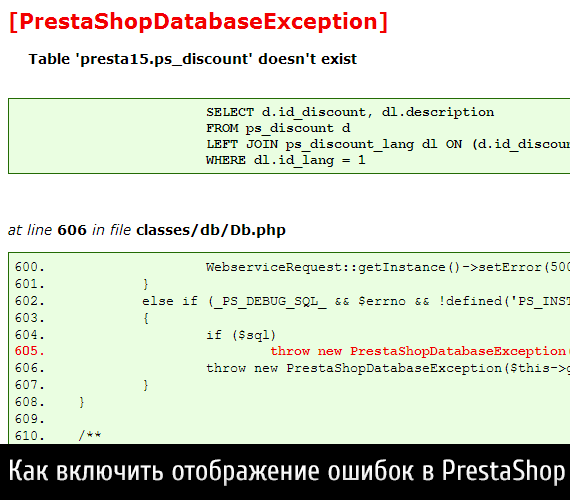Click the Russian caption about PrestaShop errors
Viewport: 570px width, 500px height.
(x=286, y=471)
